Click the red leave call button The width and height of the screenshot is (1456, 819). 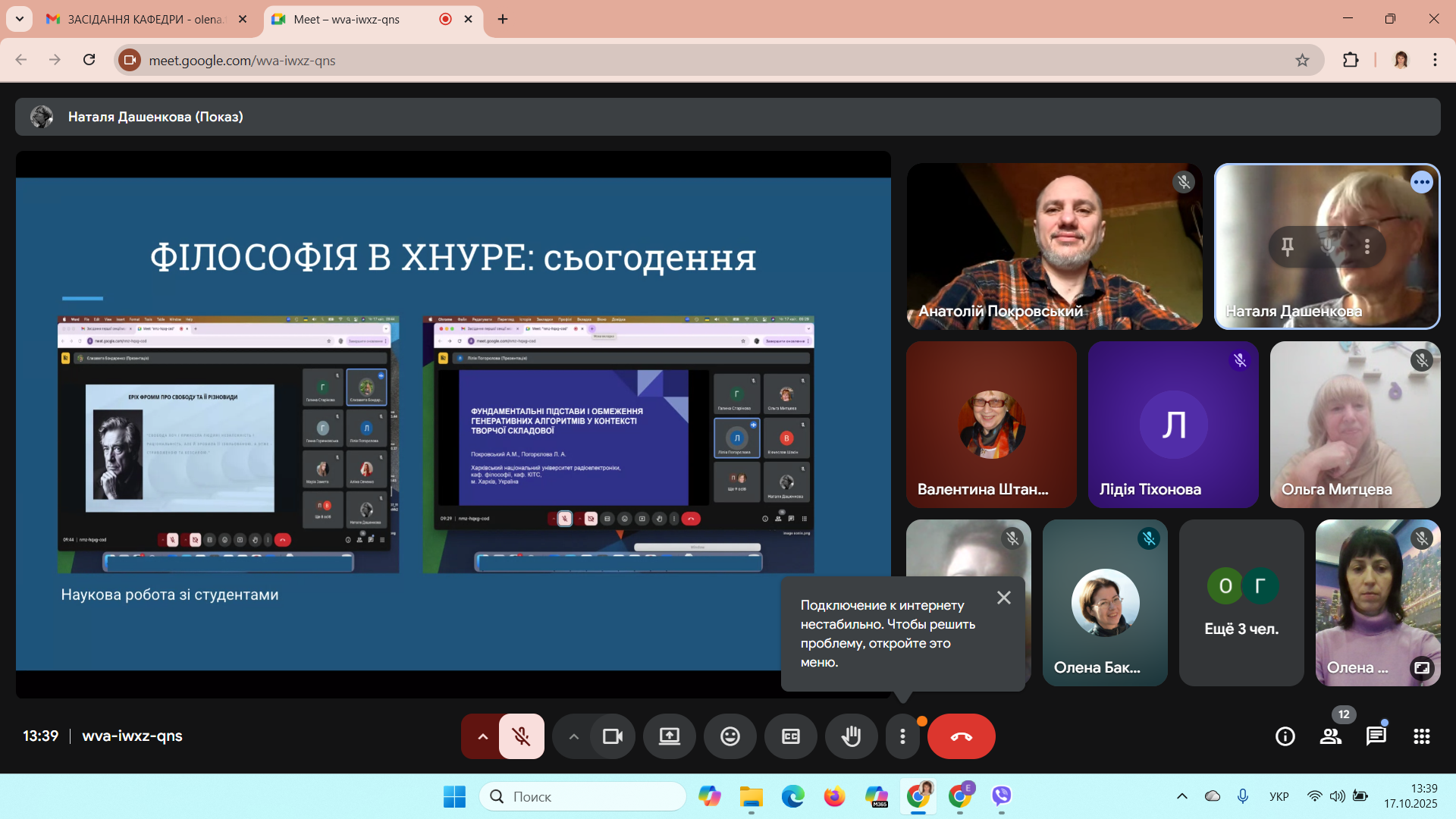(961, 736)
